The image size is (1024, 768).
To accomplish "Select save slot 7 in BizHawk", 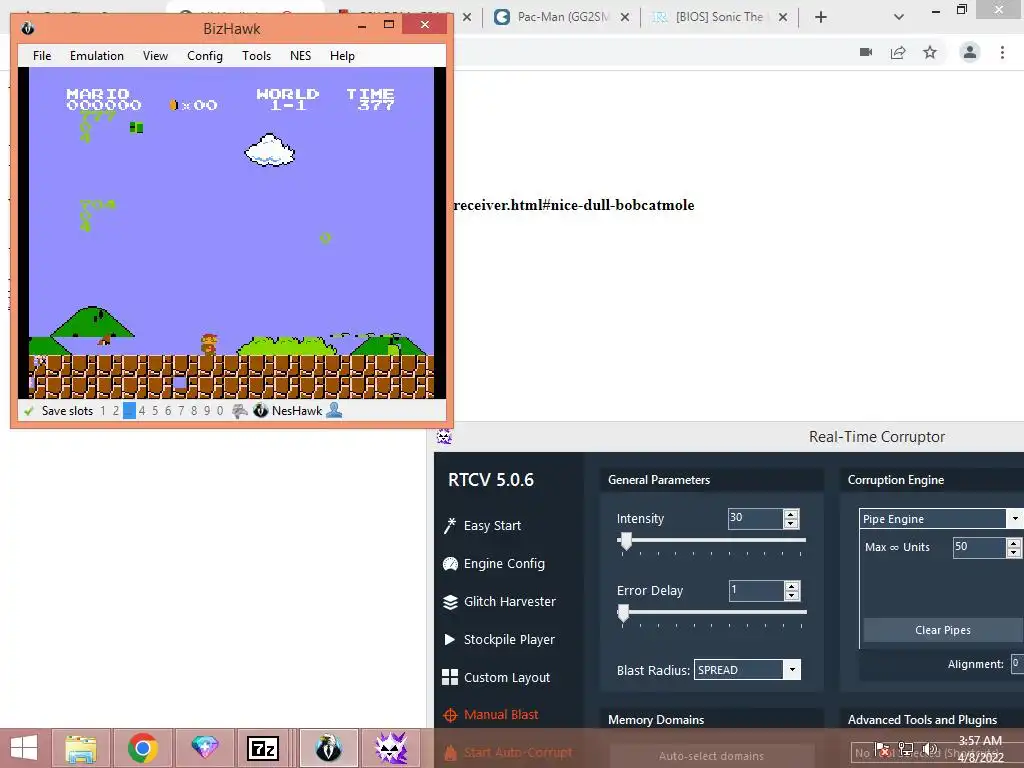I will pos(181,411).
